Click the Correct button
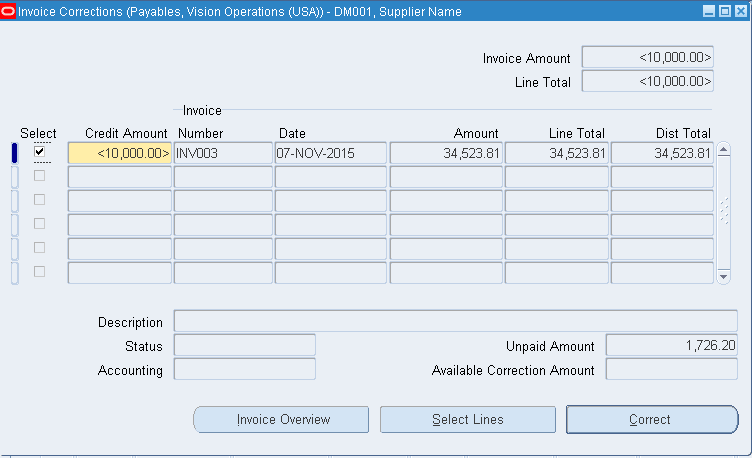752x458 pixels. pyautogui.click(x=651, y=420)
